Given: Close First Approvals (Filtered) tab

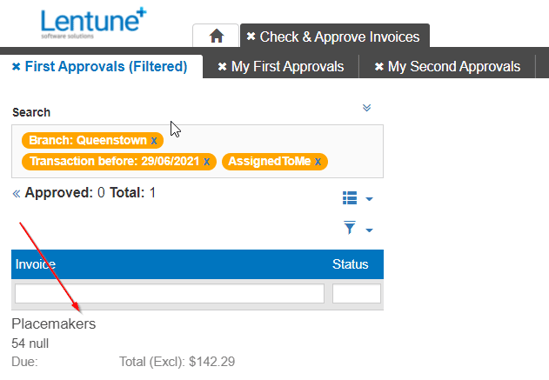Looking at the screenshot, I should coord(16,66).
